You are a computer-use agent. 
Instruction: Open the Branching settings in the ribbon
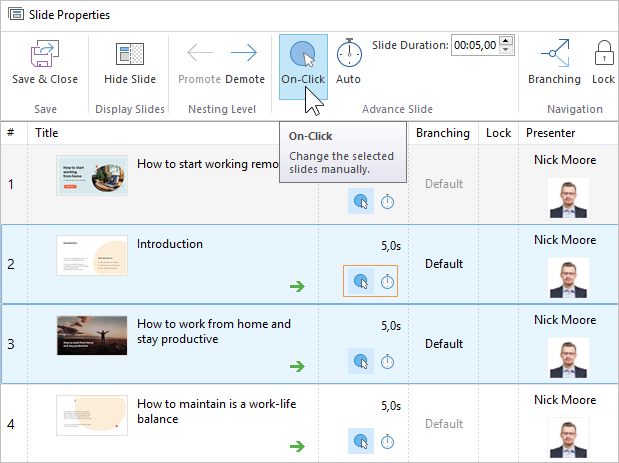[x=554, y=62]
